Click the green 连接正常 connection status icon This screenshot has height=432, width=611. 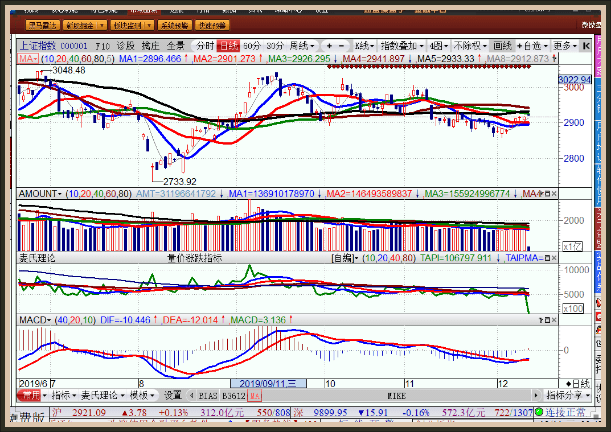pyautogui.click(x=539, y=412)
